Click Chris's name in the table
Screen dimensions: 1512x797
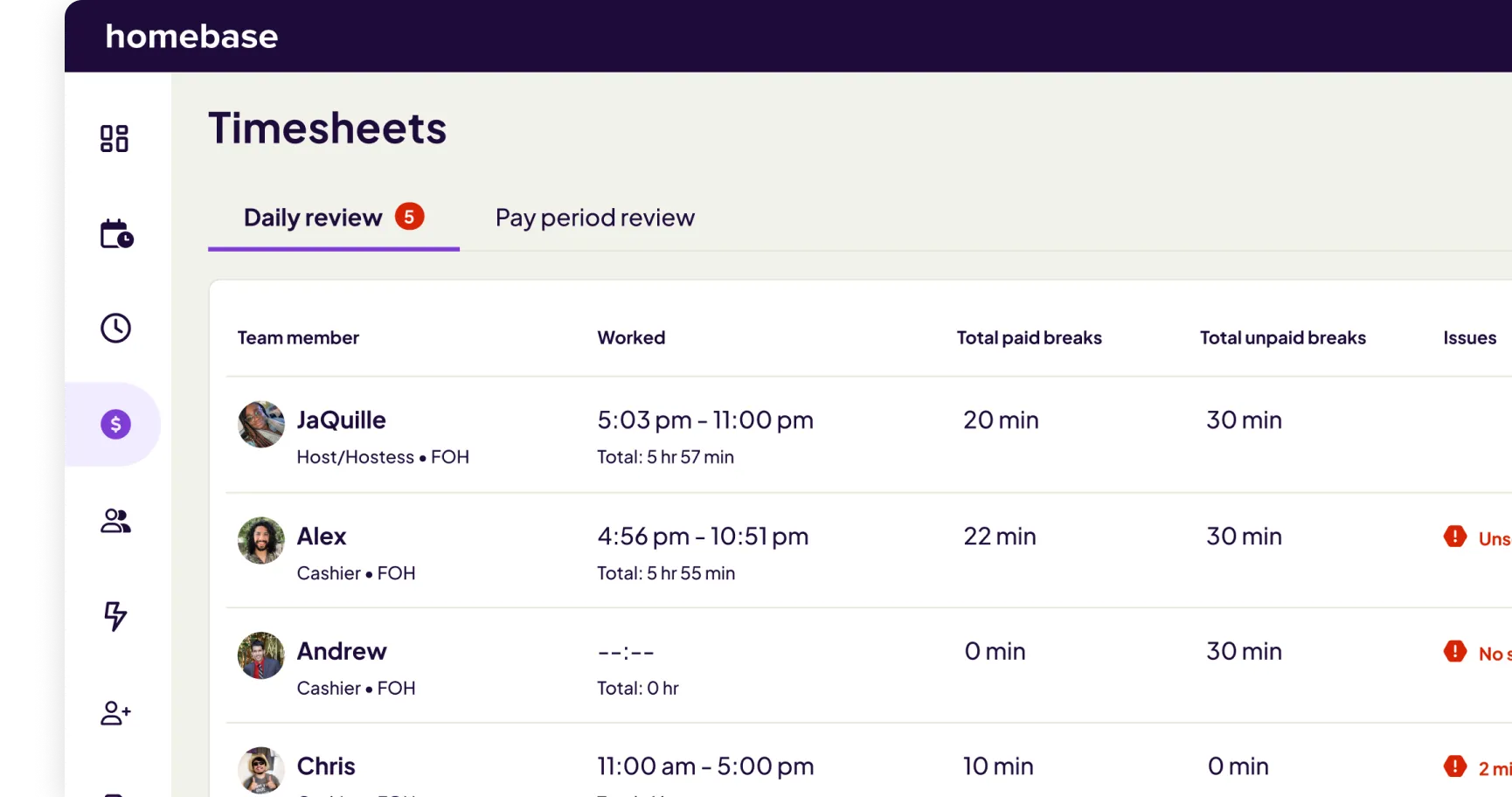(x=326, y=766)
